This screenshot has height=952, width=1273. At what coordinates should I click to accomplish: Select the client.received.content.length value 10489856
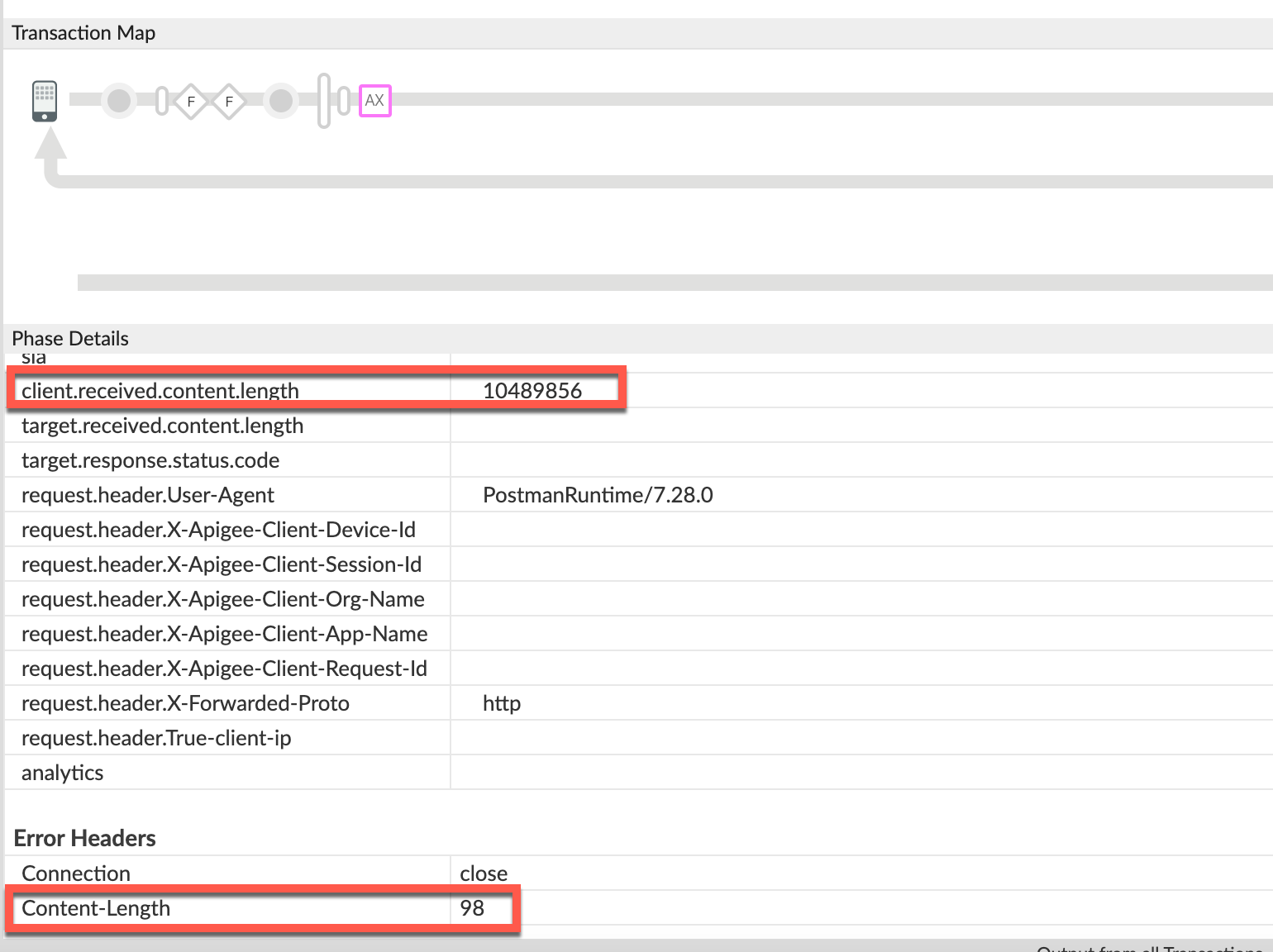(532, 391)
